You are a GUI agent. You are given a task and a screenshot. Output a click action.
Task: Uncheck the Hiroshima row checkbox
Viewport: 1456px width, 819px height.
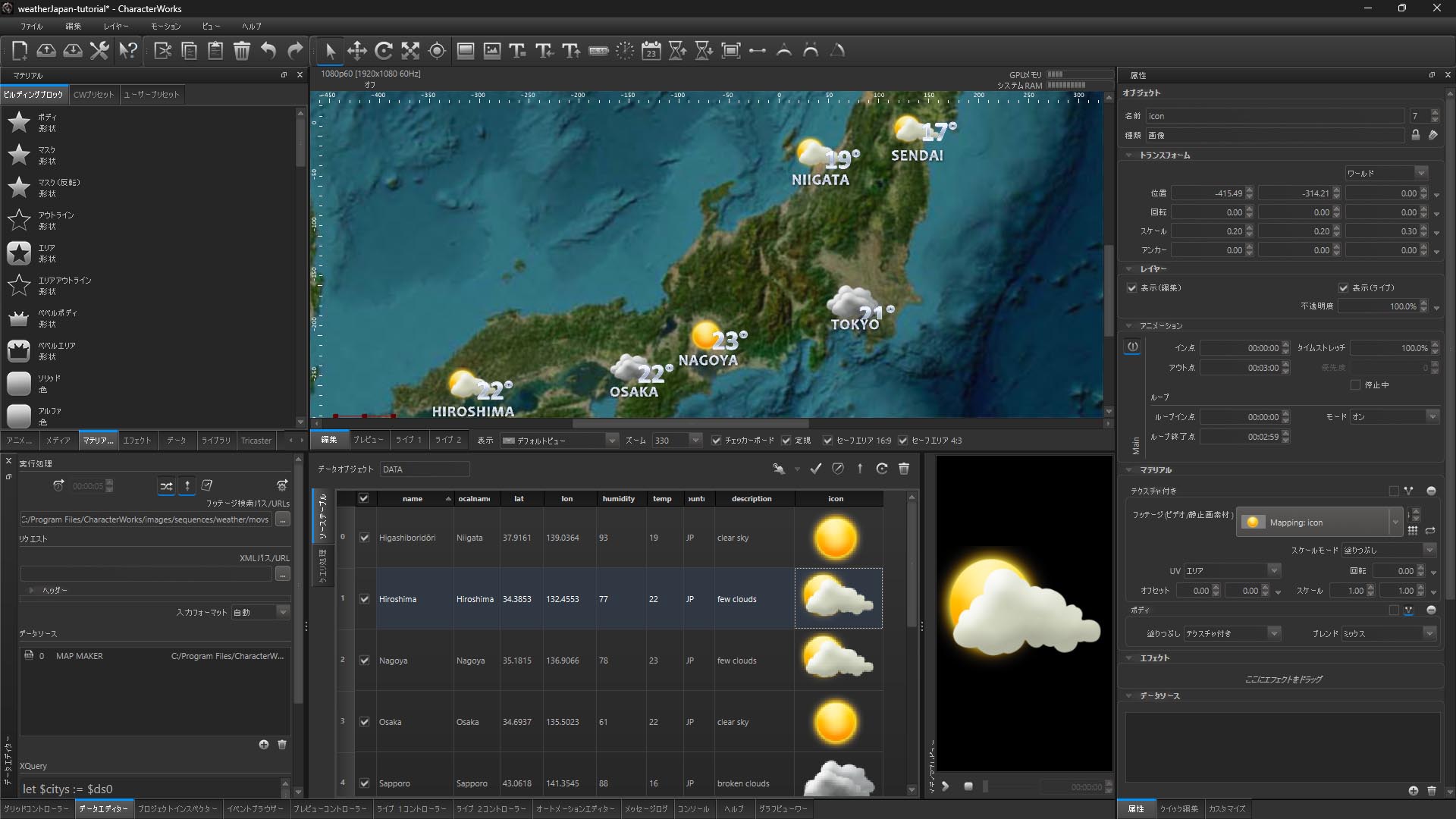[364, 599]
